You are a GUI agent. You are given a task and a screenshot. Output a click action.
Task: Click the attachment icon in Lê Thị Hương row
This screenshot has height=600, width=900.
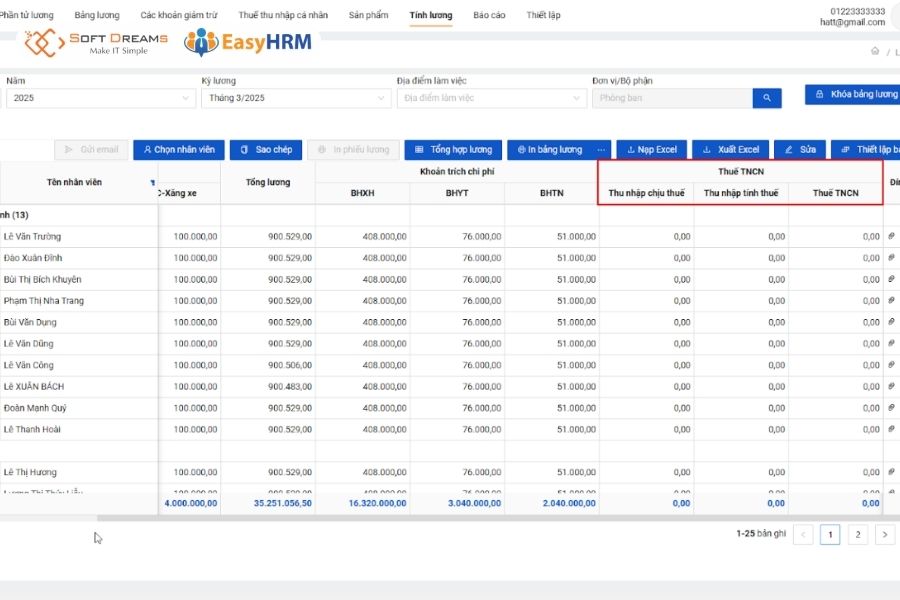click(x=891, y=472)
